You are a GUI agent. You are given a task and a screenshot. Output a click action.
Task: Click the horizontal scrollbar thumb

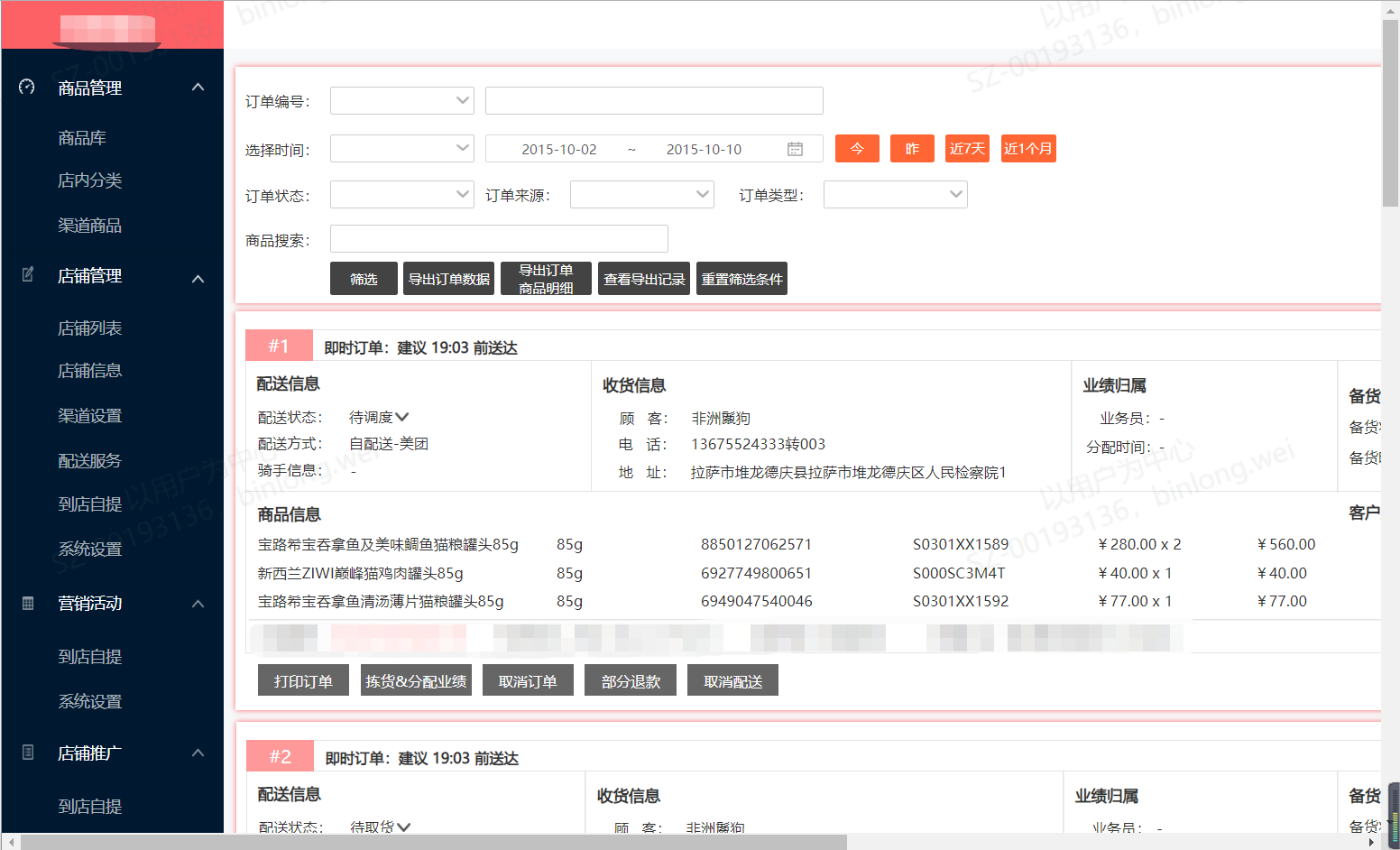coord(433,842)
